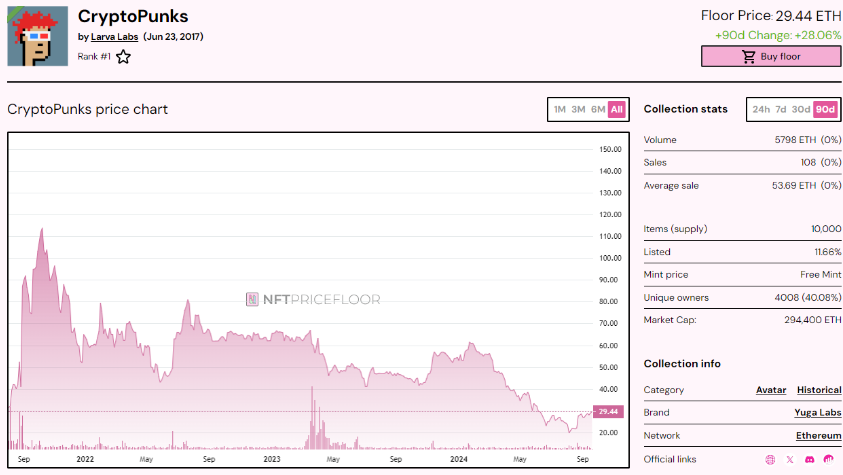Open the Yuga Labs brand link
The width and height of the screenshot is (843, 475).
pos(818,413)
